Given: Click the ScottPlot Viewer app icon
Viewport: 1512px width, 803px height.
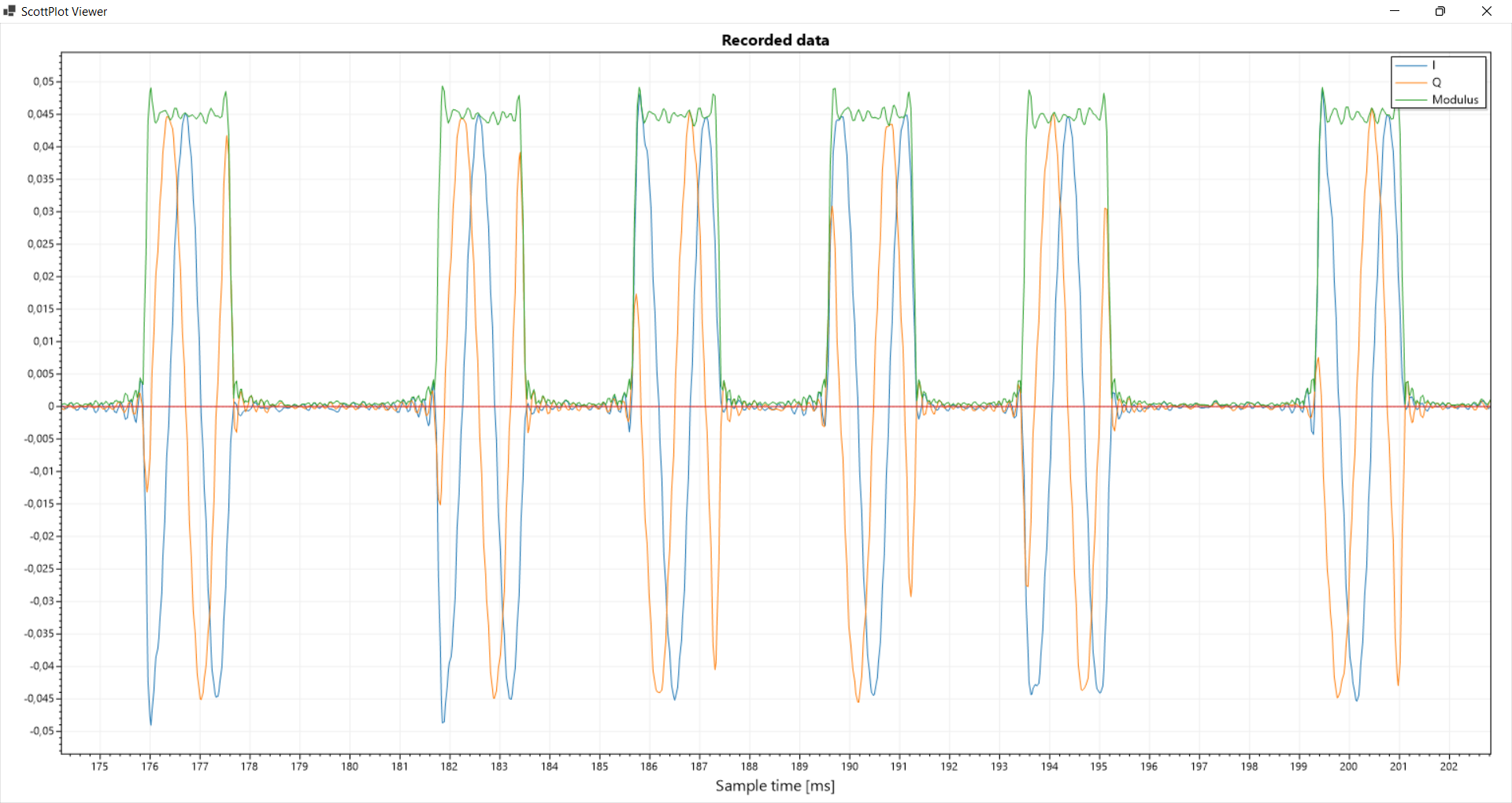Looking at the screenshot, I should point(9,11).
